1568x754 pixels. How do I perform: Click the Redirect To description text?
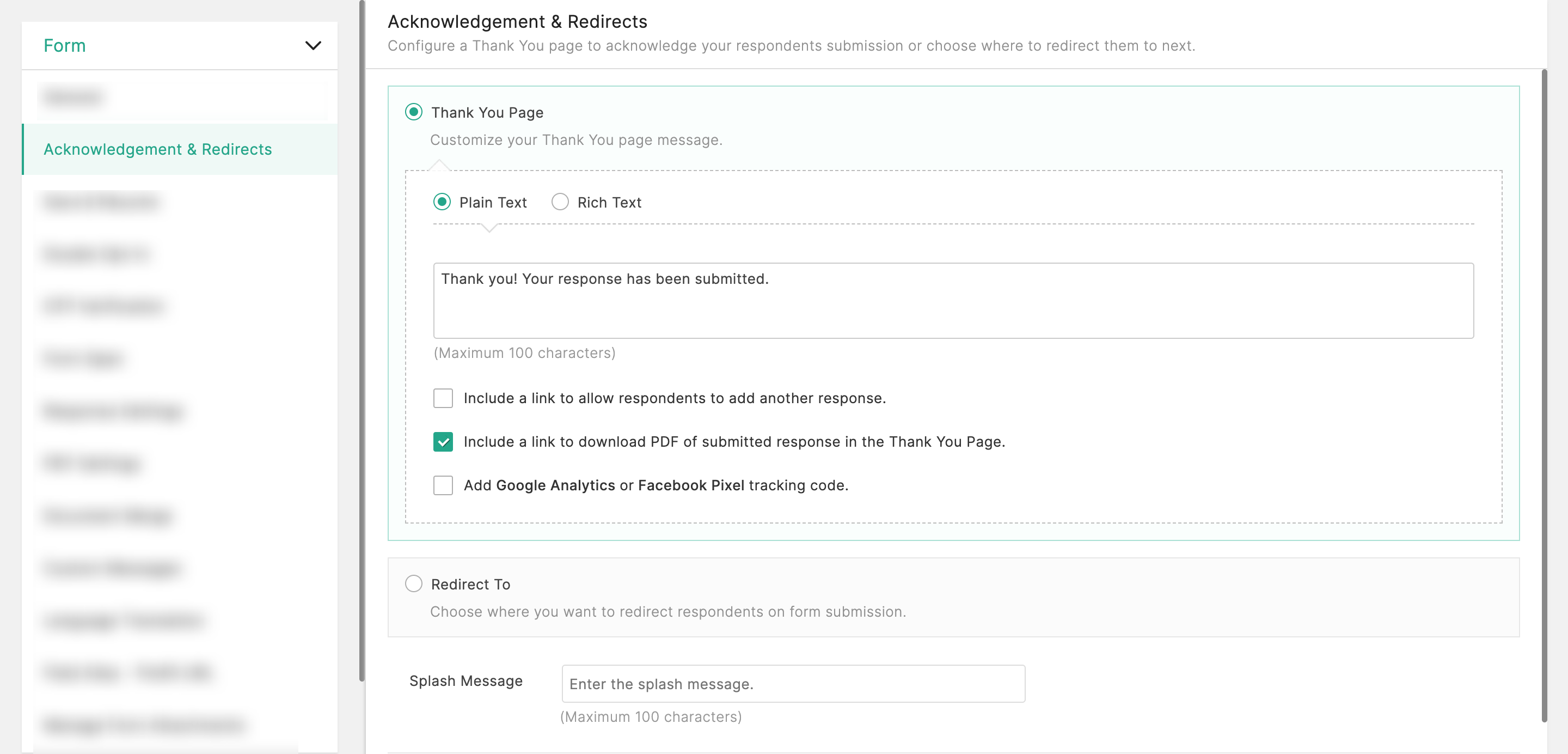click(667, 611)
